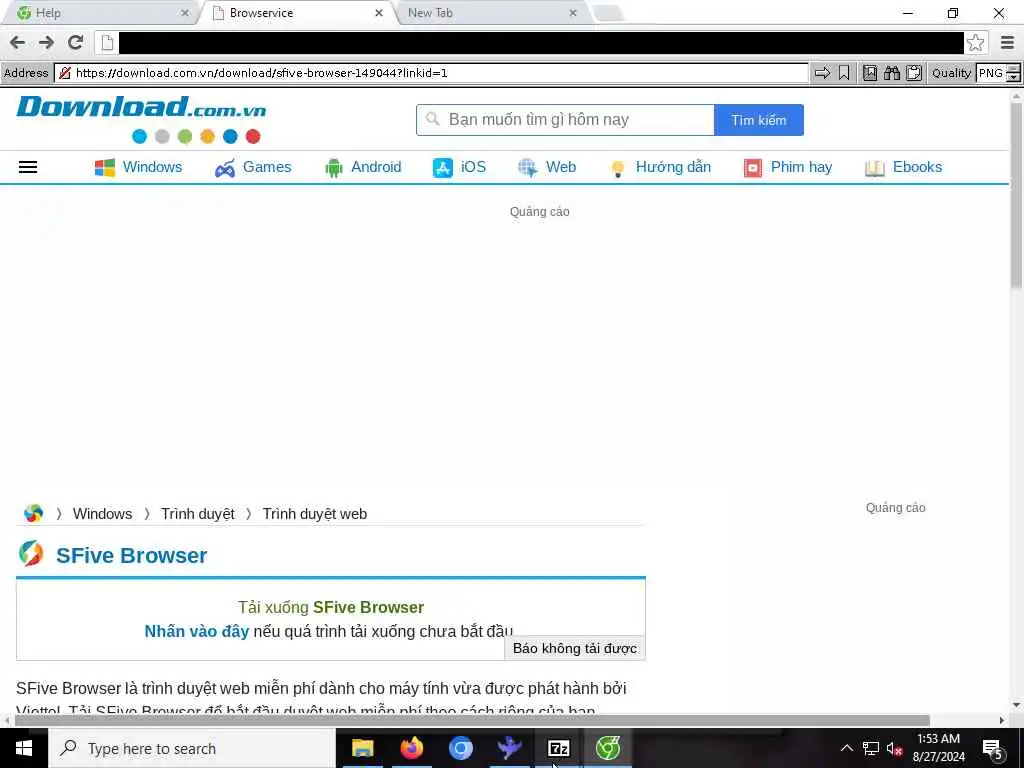Click Trình duyệt web breadcrumb link
Viewport: 1024px width, 768px height.
(315, 514)
